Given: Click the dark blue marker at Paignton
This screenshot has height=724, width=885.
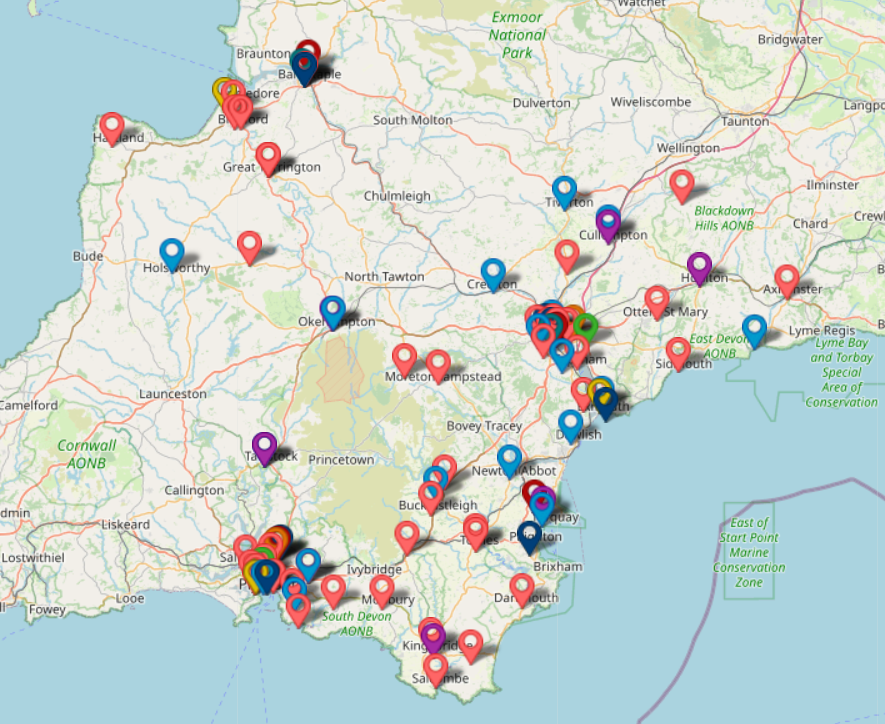Looking at the screenshot, I should pos(529,536).
